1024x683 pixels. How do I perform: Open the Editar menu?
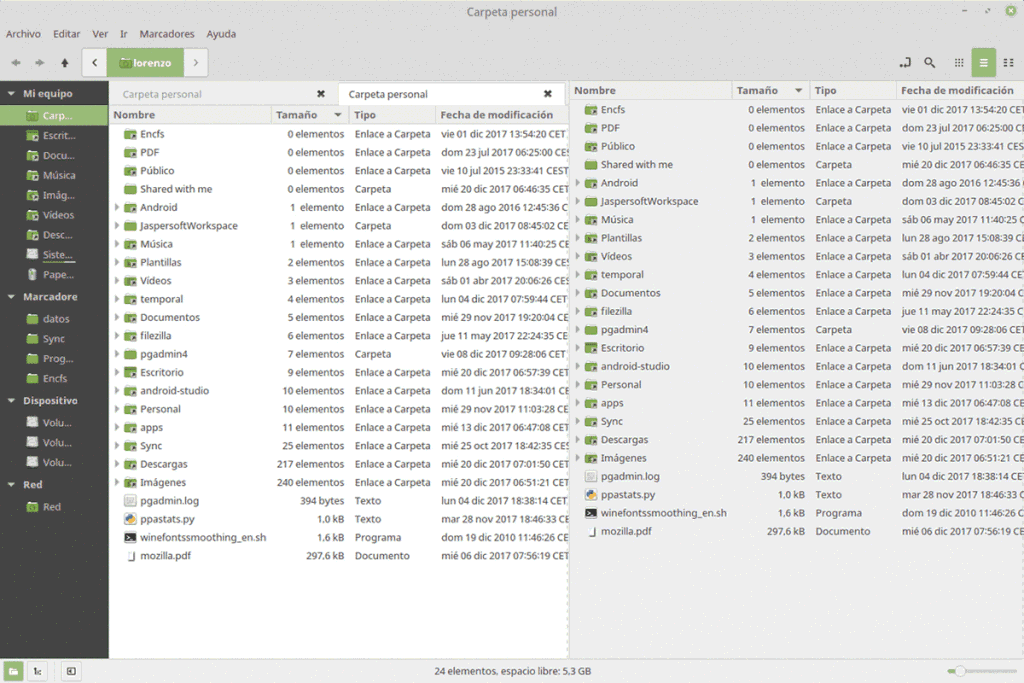(x=66, y=33)
